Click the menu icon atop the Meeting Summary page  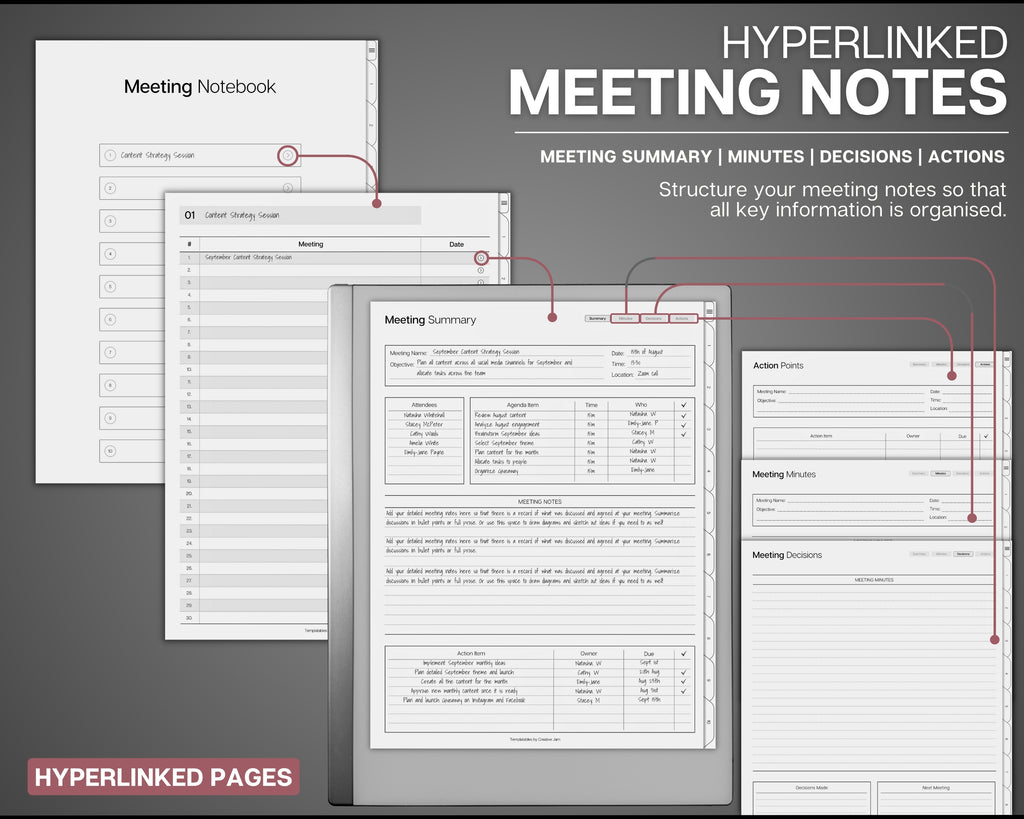(710, 312)
